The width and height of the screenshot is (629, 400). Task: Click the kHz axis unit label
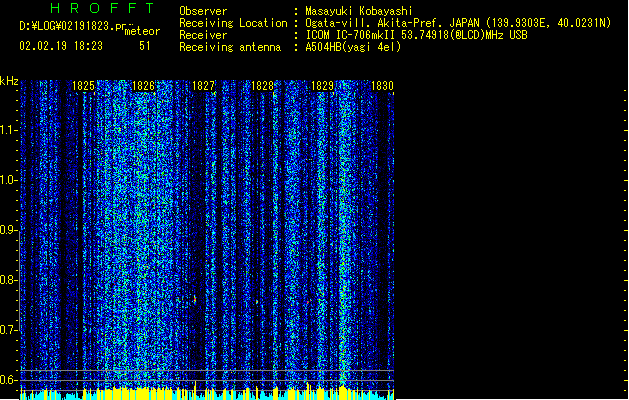coord(9,81)
